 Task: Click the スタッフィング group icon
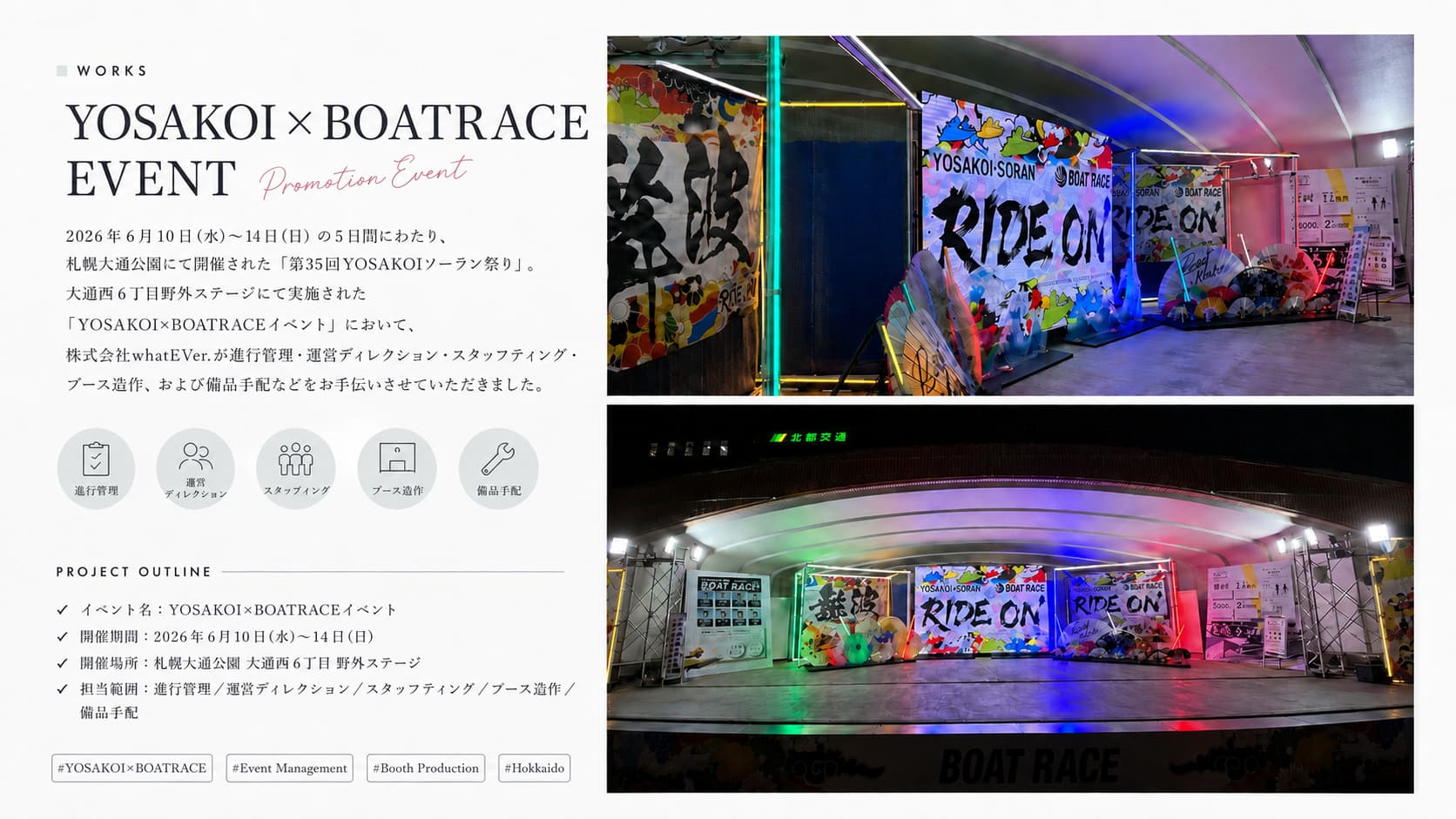(296, 467)
